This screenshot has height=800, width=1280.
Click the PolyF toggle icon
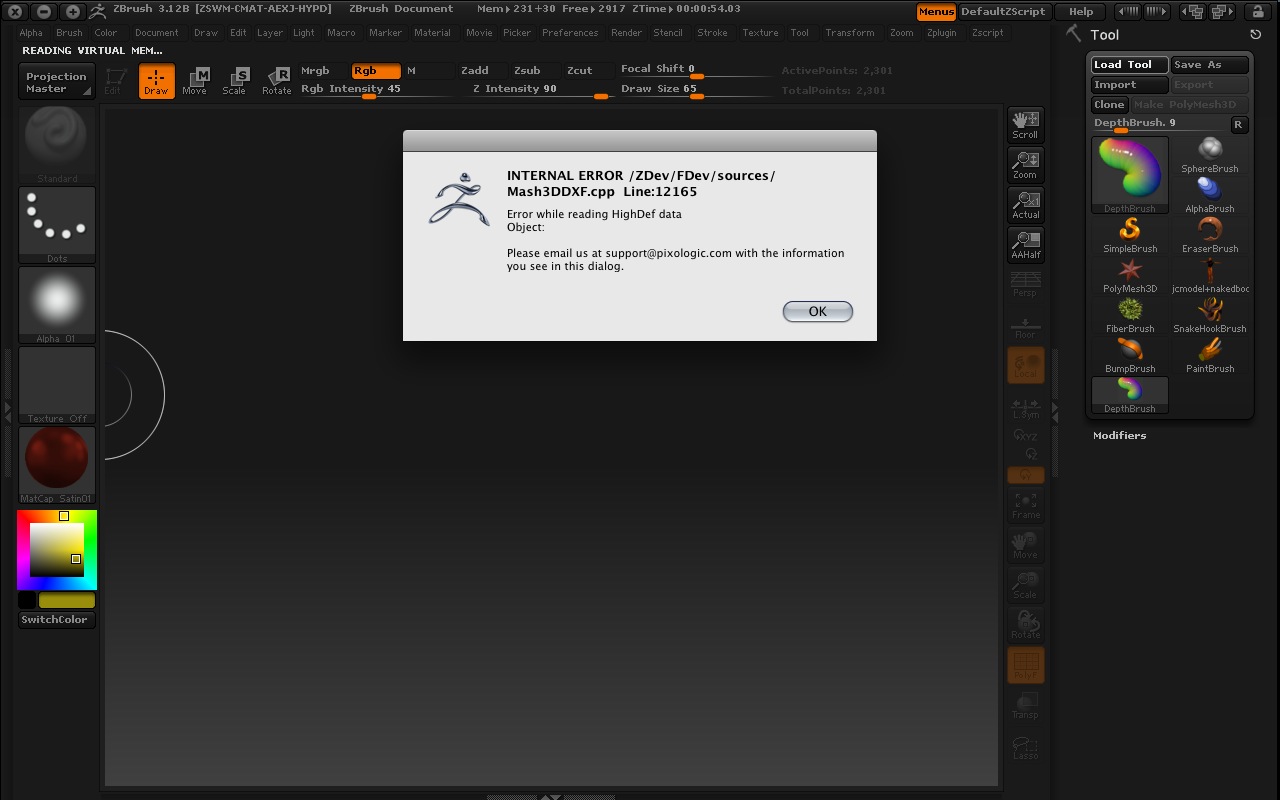pos(1025,665)
